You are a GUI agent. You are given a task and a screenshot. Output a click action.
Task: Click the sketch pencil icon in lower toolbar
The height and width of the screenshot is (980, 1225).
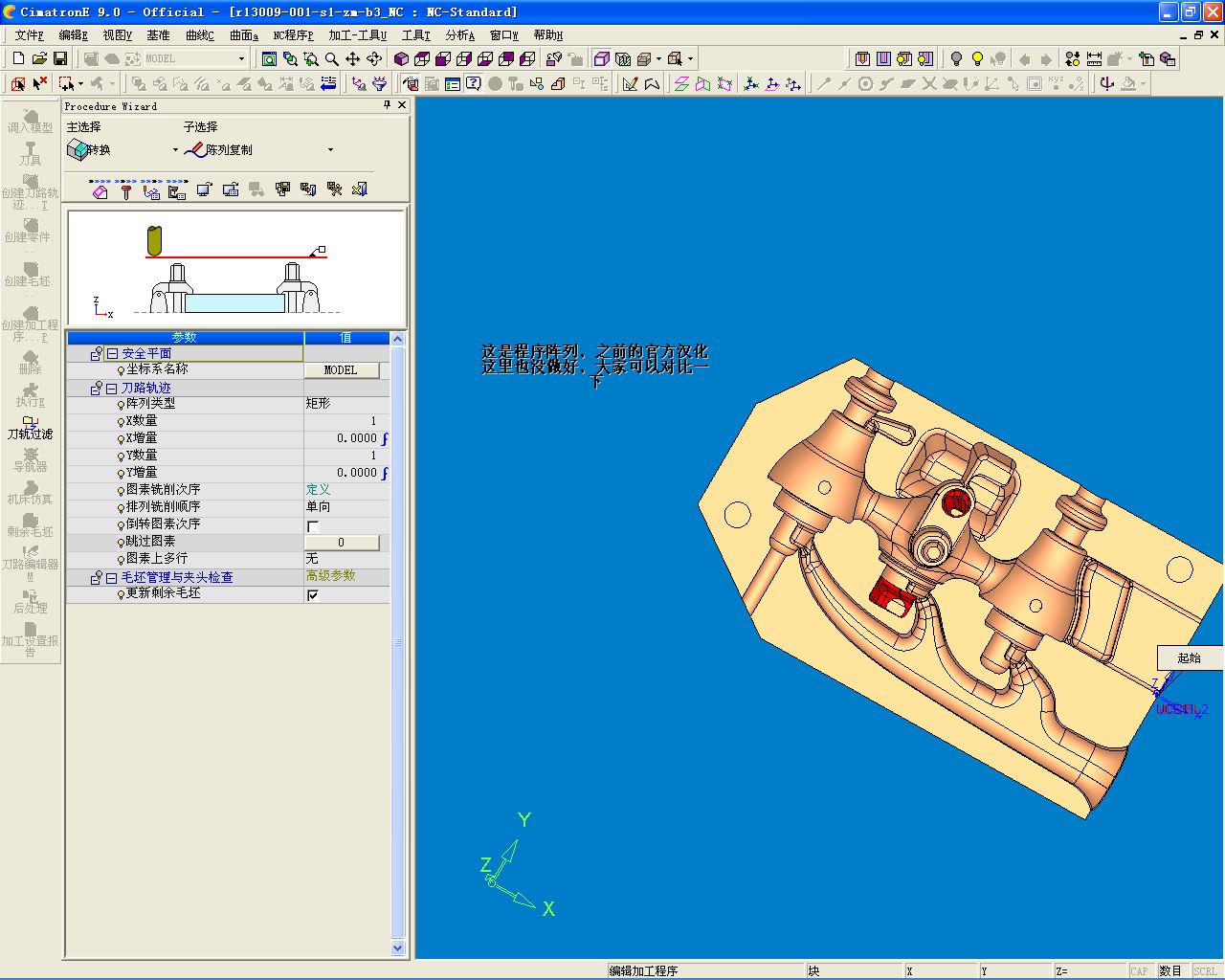[630, 84]
